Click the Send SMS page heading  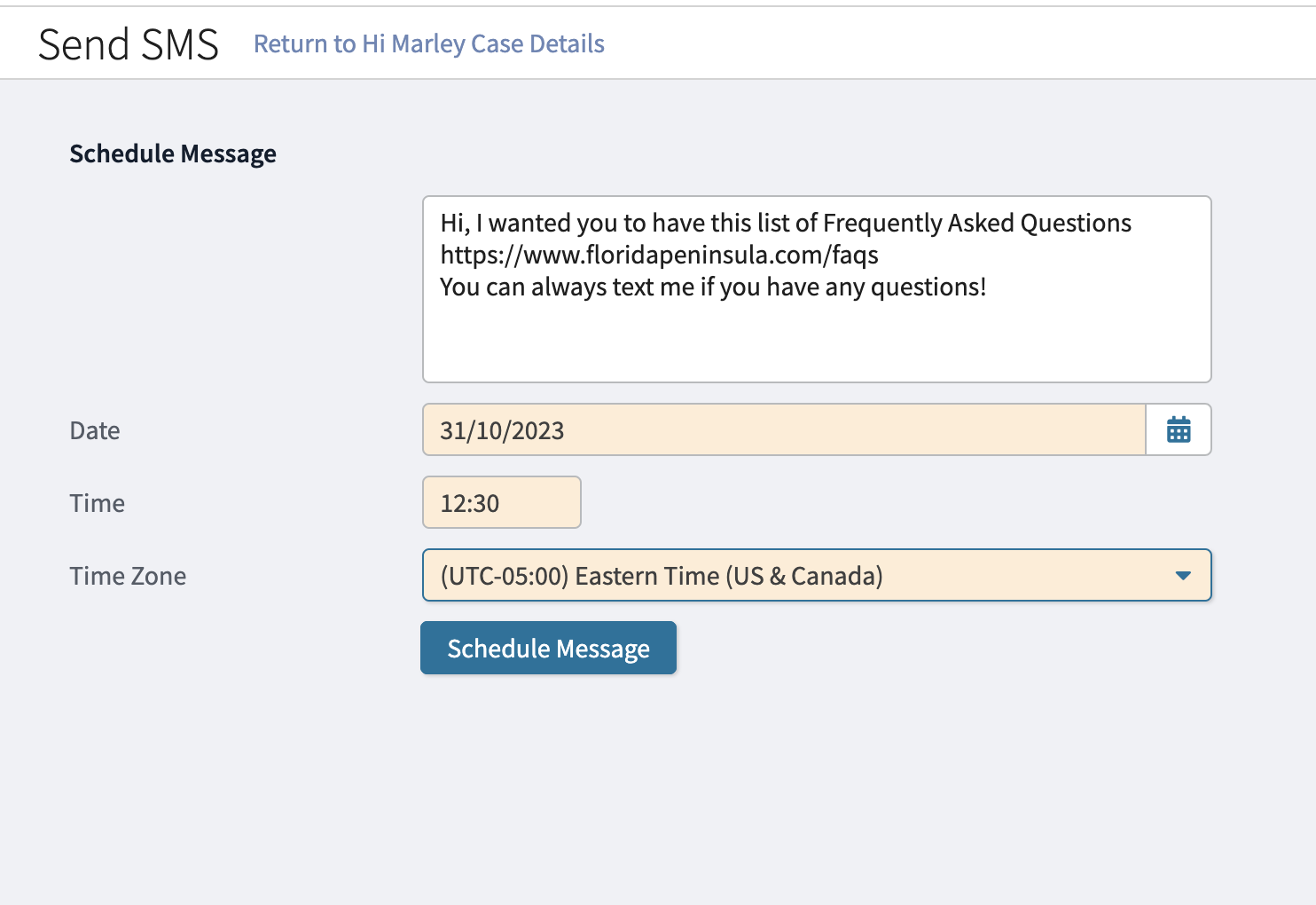[x=129, y=43]
